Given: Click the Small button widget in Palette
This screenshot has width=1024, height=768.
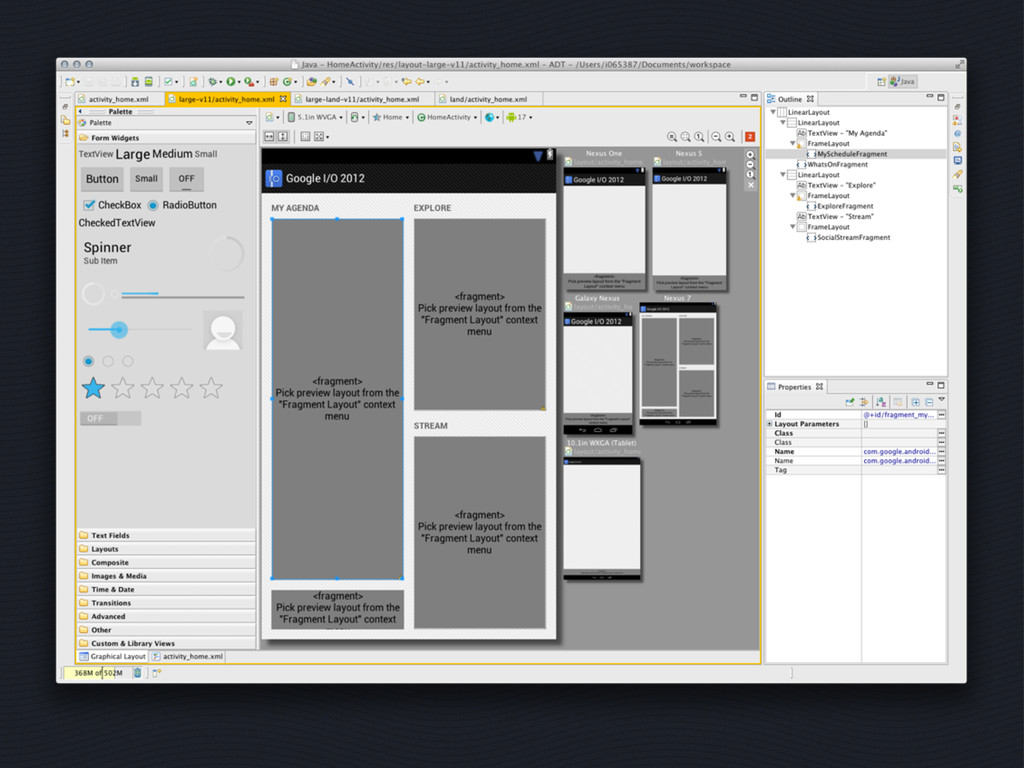Looking at the screenshot, I should pyautogui.click(x=146, y=179).
